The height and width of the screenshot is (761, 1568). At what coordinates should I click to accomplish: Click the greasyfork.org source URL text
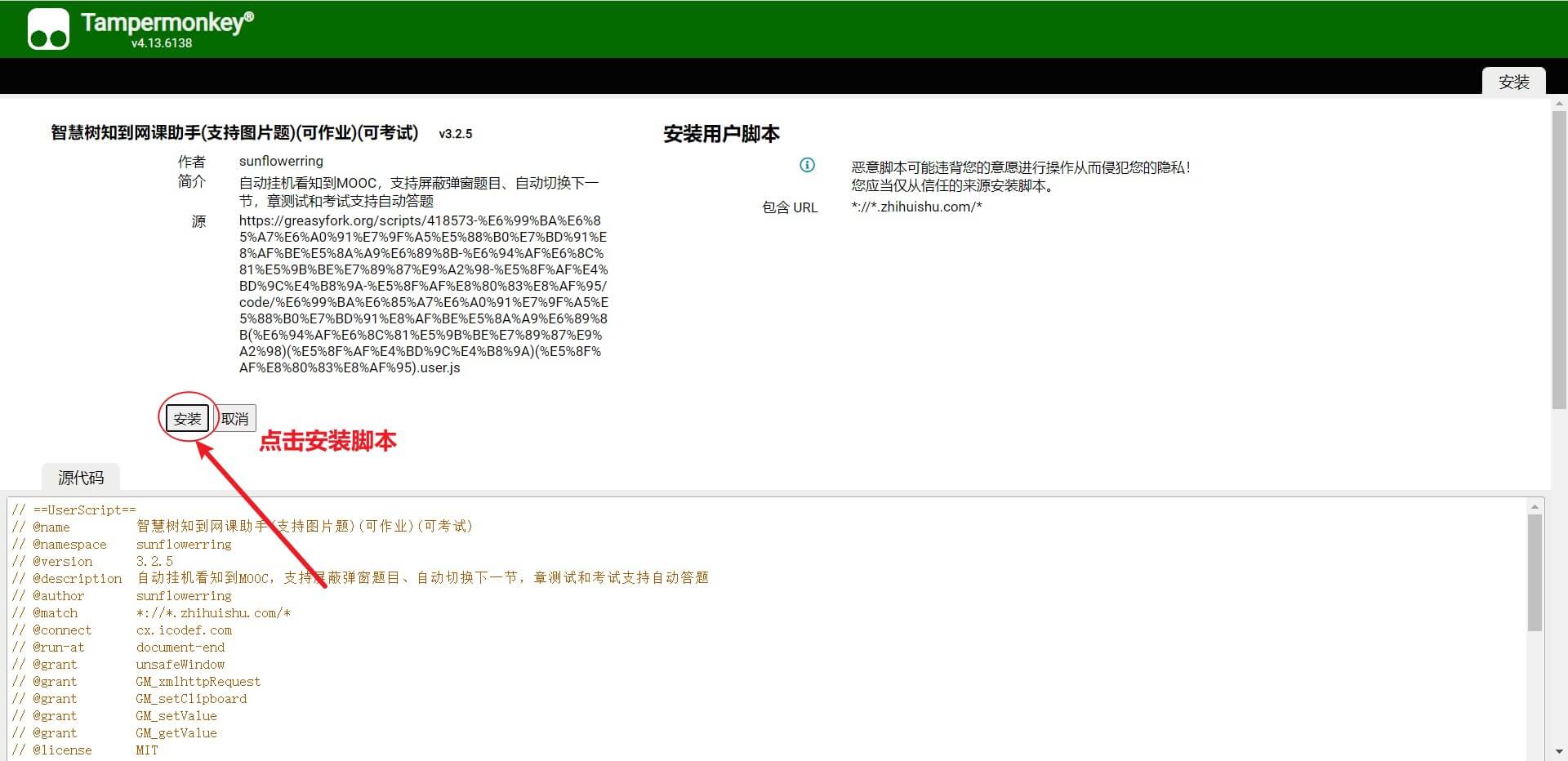point(423,294)
